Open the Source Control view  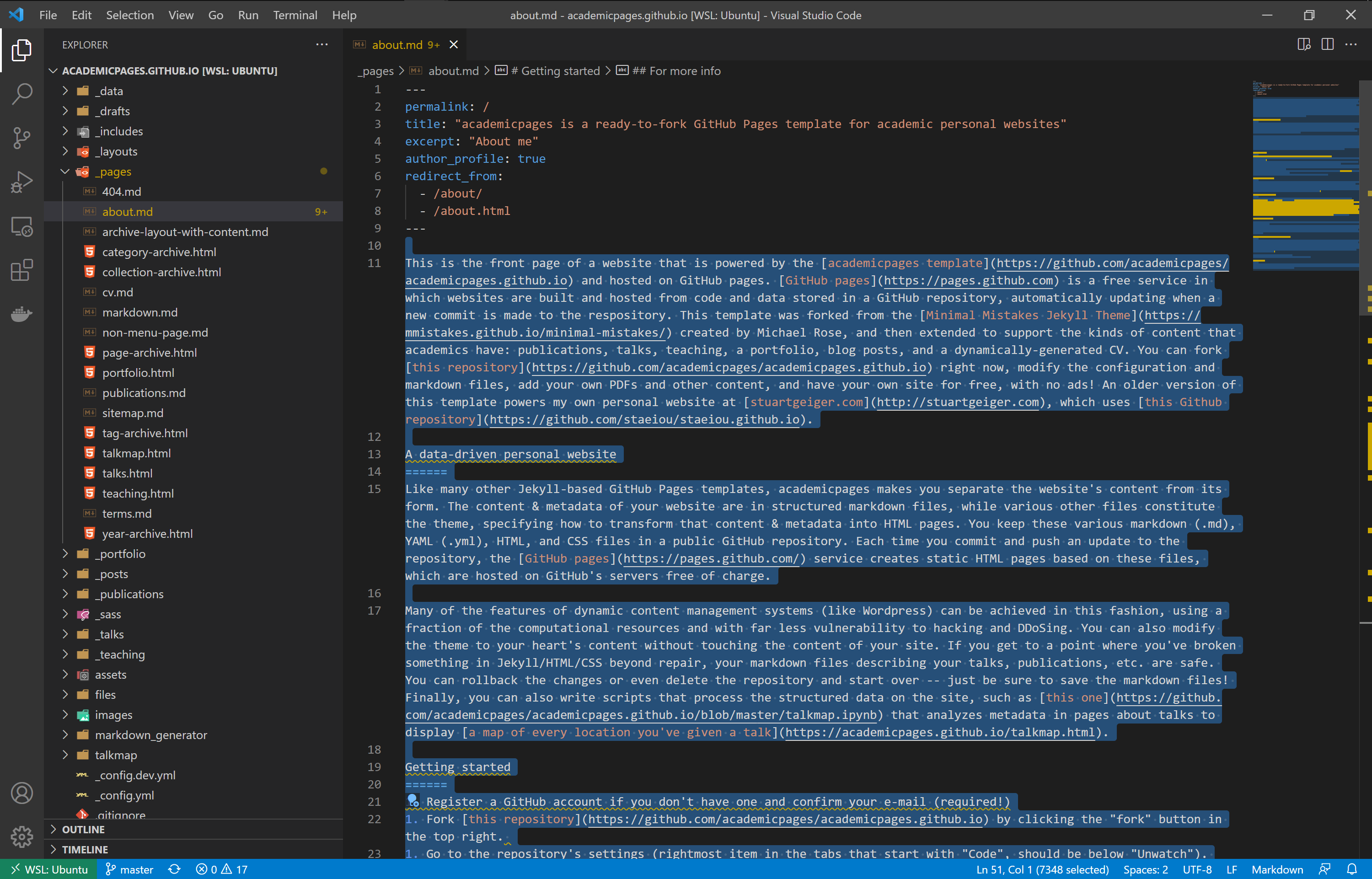[x=21, y=138]
